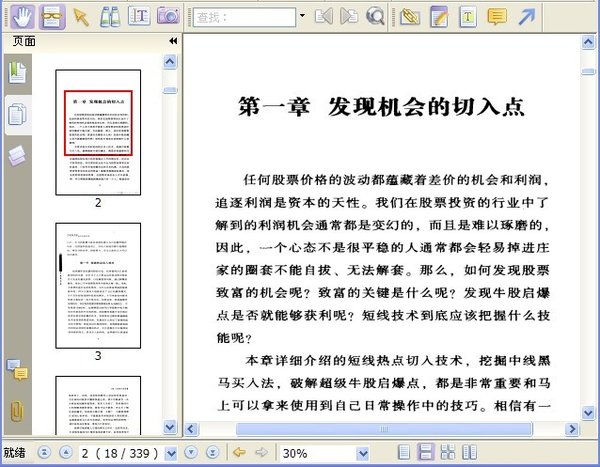Open the search field dropdown arrow
This screenshot has width=600, height=467.
click(x=302, y=16)
